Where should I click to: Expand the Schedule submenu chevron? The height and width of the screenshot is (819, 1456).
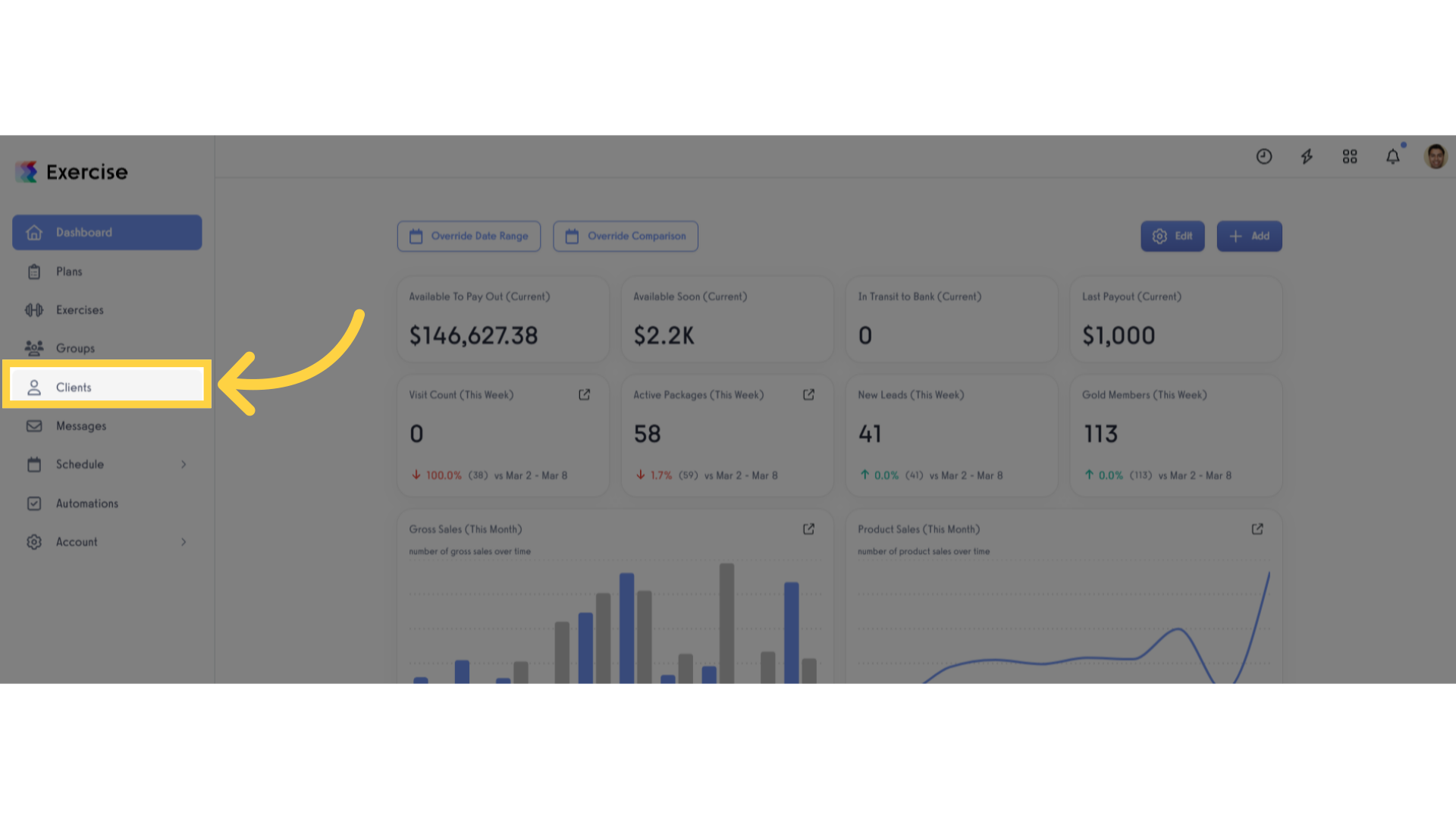point(184,464)
